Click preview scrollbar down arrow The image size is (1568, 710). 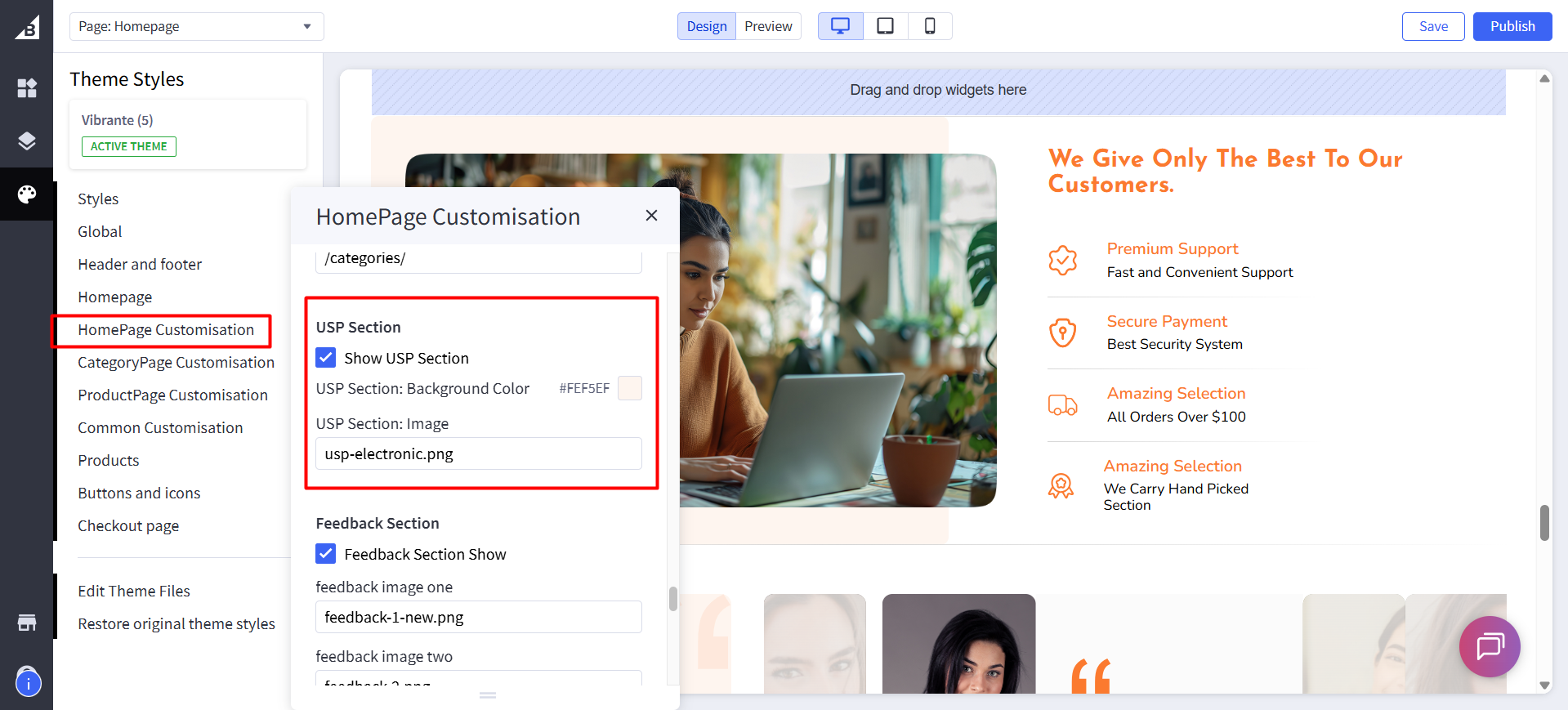point(1544,685)
